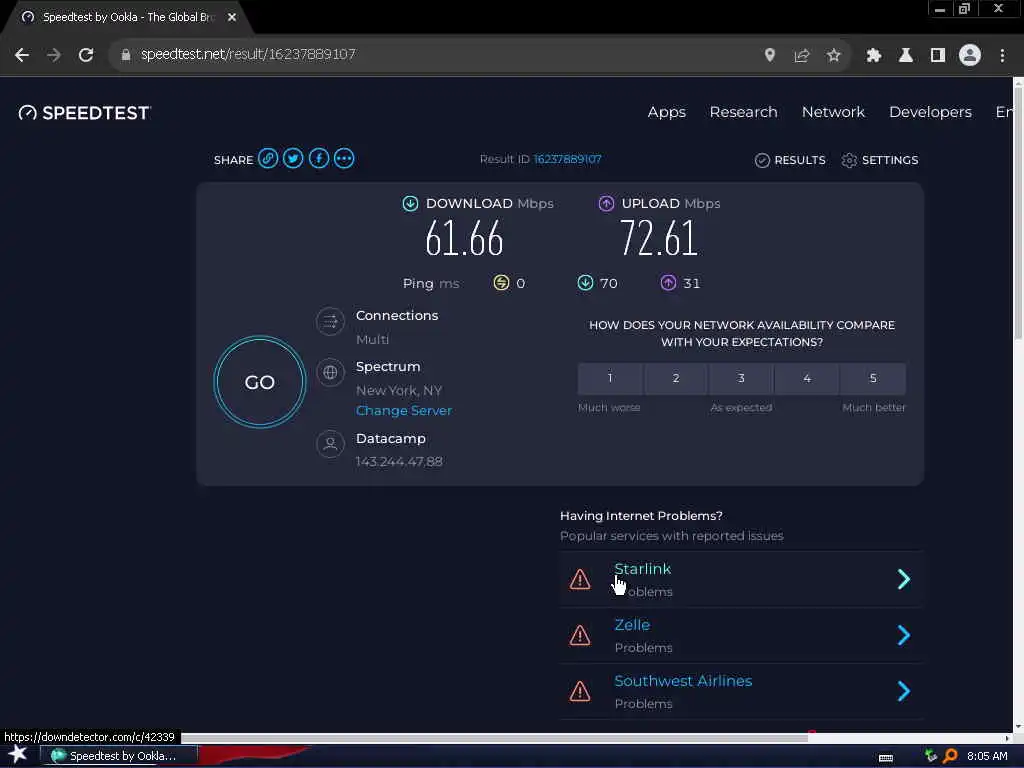Click the Result ID 16237889107 link
This screenshot has height=768, width=1024.
point(567,159)
